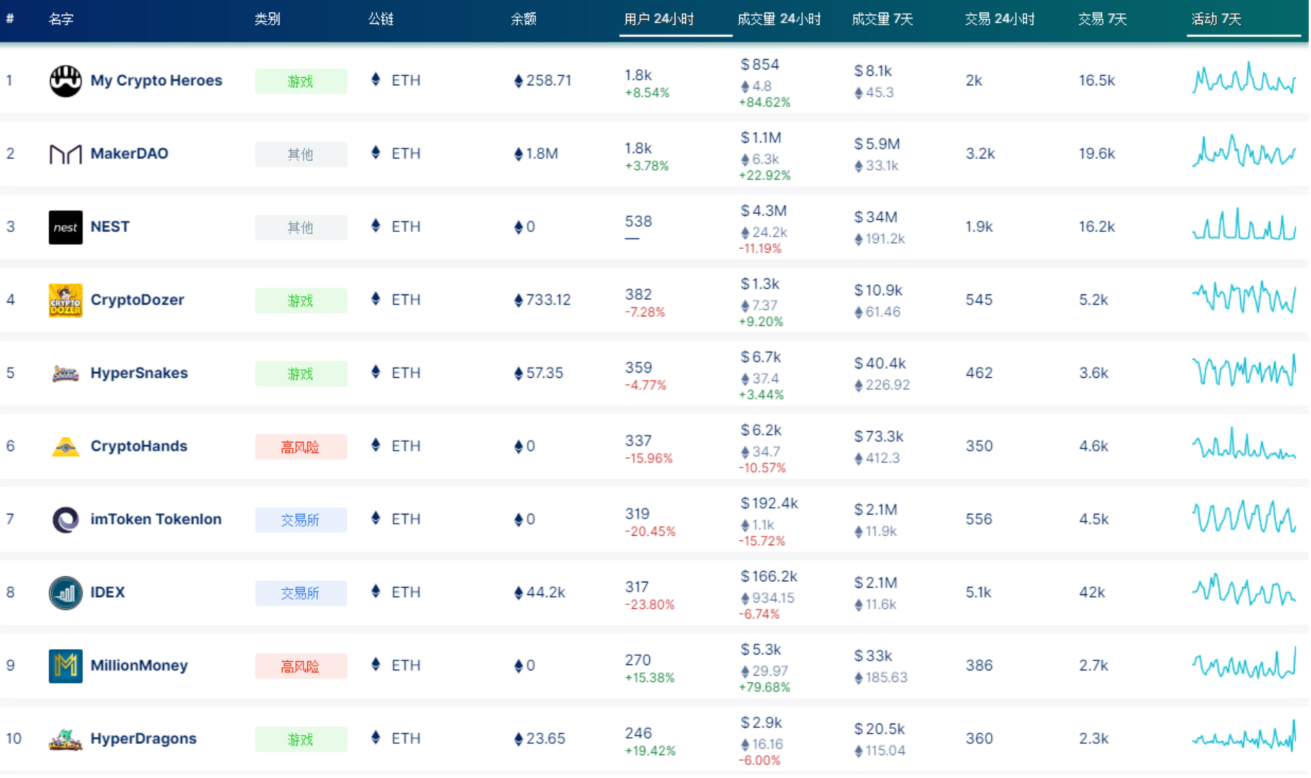
Task: Open the My Crypto Heroes logo icon
Action: tap(66, 81)
